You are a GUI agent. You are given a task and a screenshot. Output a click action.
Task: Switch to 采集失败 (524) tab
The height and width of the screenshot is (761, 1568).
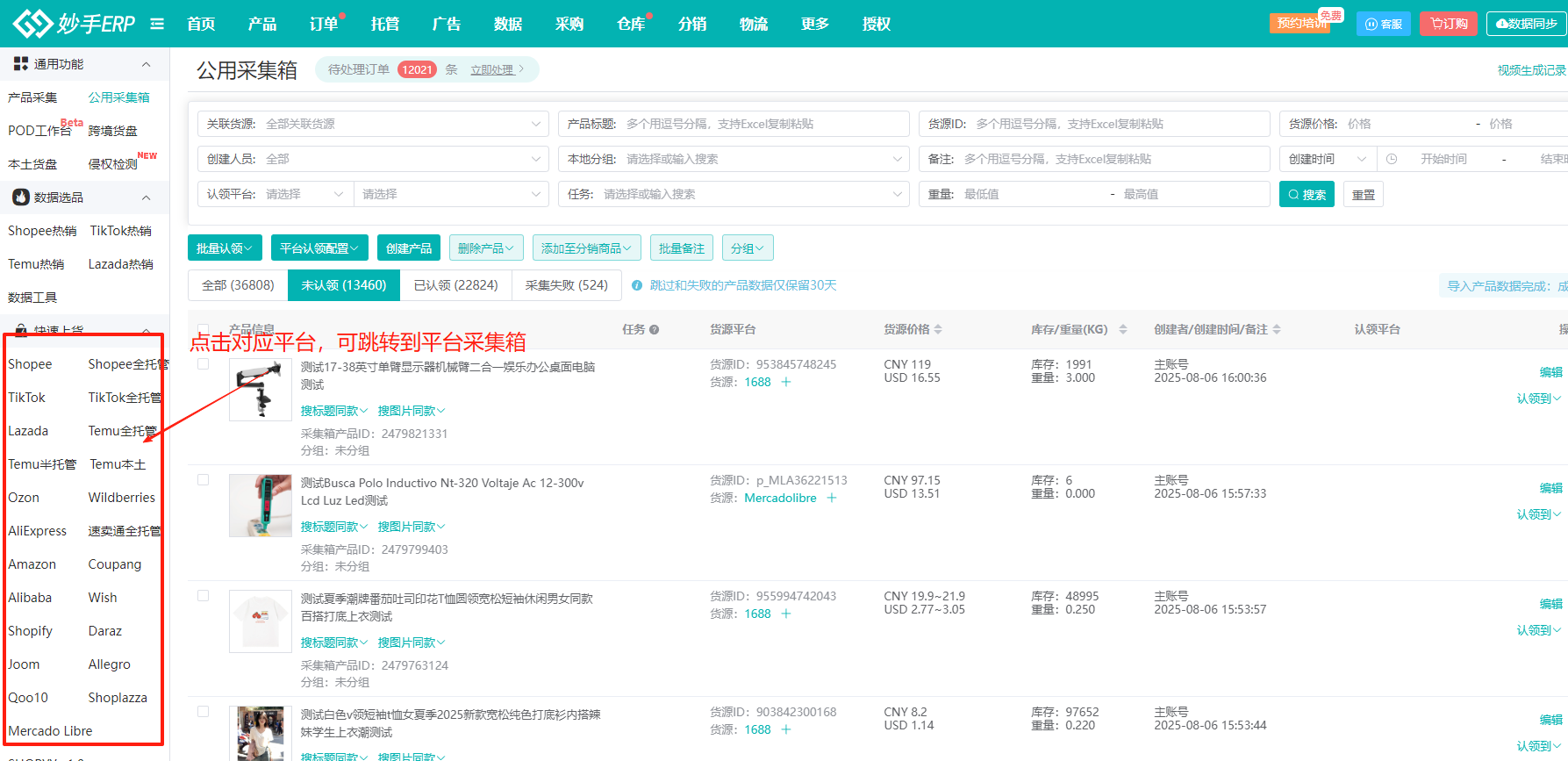[x=567, y=285]
